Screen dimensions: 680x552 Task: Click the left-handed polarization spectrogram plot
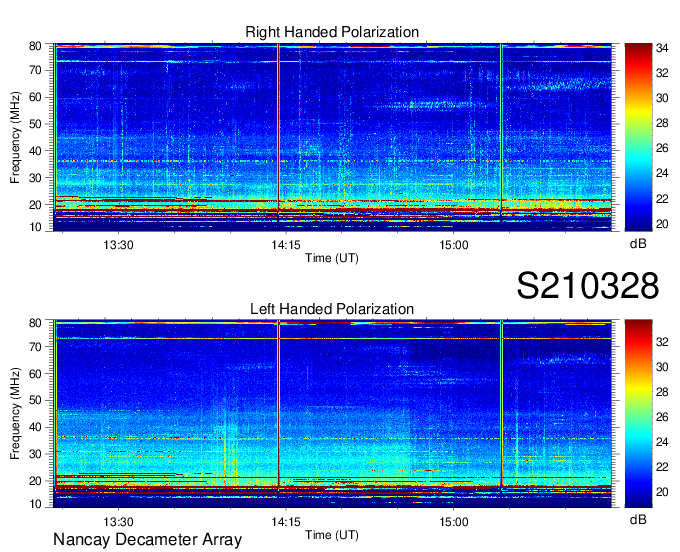click(x=333, y=414)
